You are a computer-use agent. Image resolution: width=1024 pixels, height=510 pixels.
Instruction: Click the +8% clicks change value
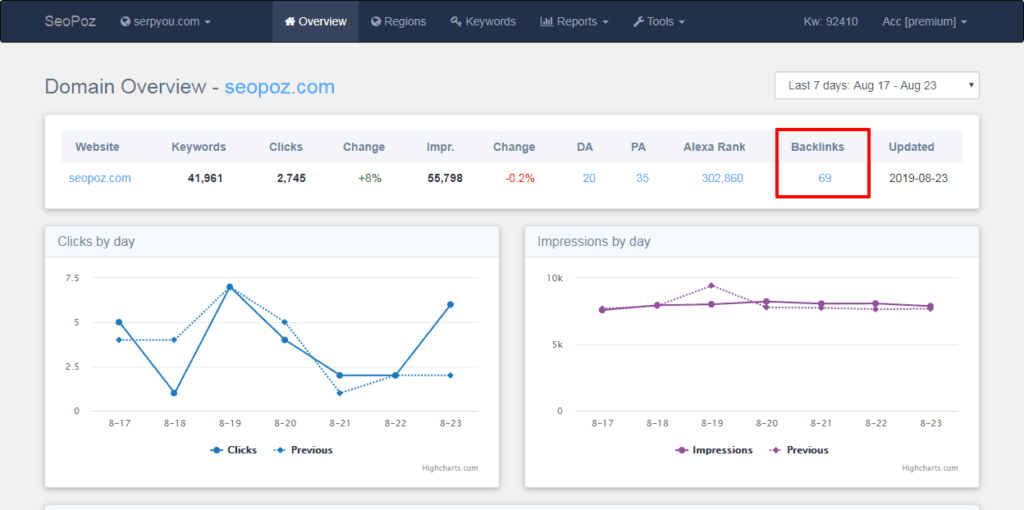coord(370,178)
